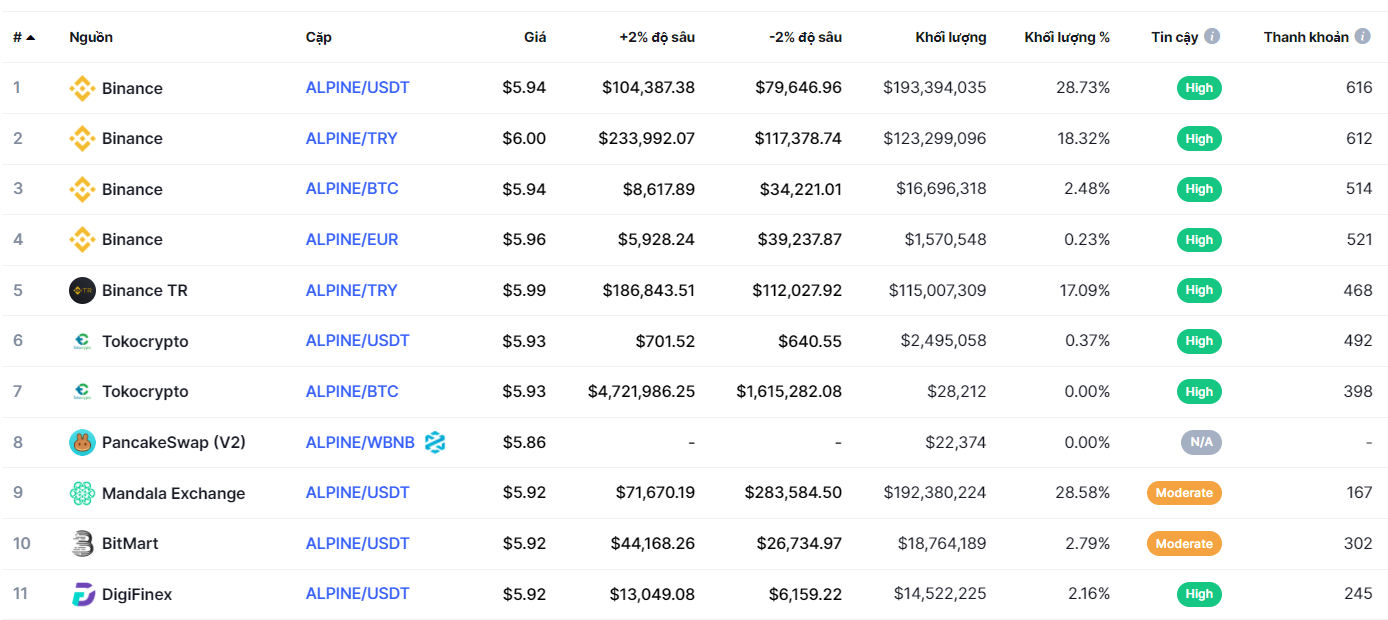Click the info icon next to Thanh khoản
Image resolution: width=1388 pixels, height=620 pixels.
[1362, 37]
